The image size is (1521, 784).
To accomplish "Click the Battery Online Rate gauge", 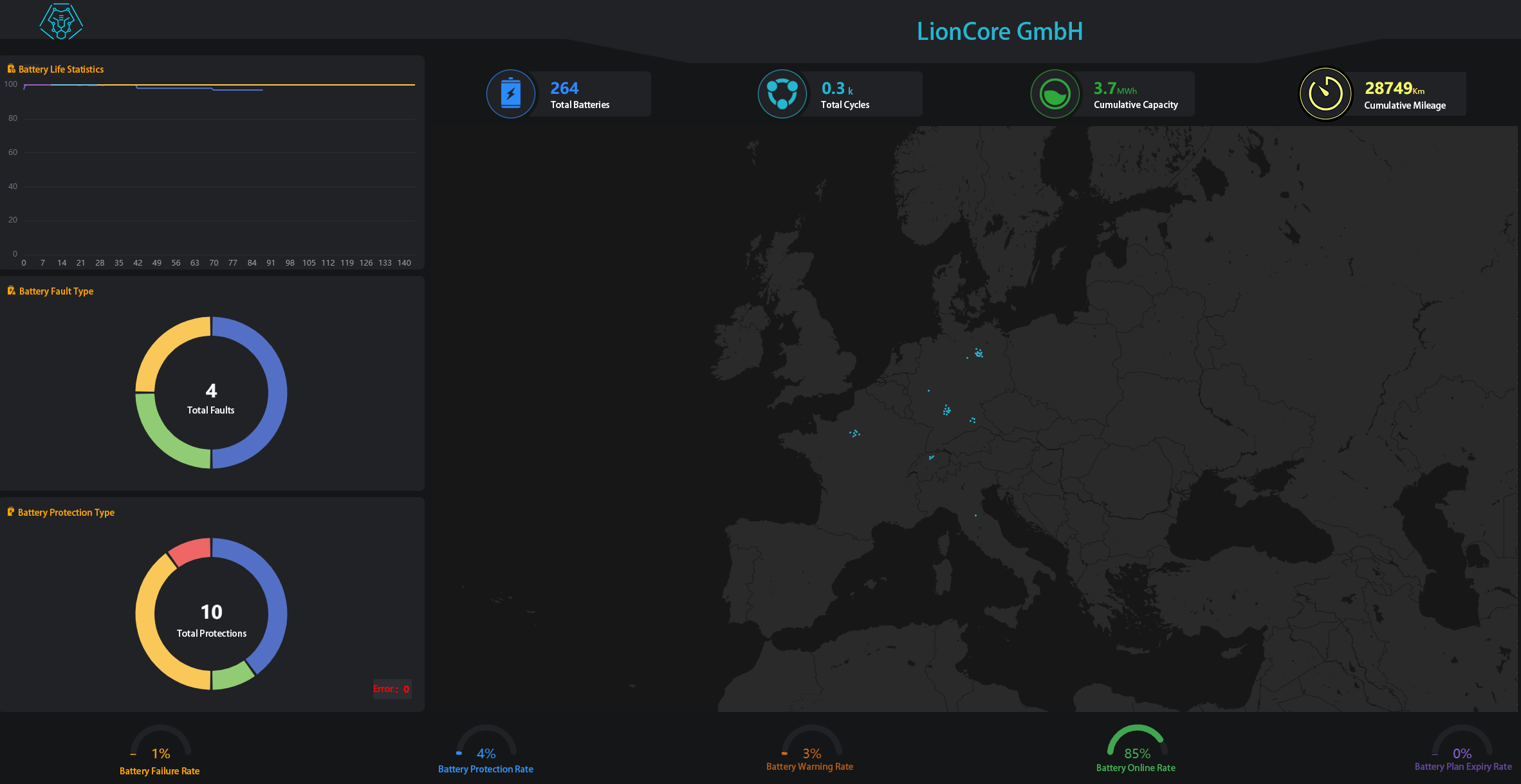I will coord(1136,742).
